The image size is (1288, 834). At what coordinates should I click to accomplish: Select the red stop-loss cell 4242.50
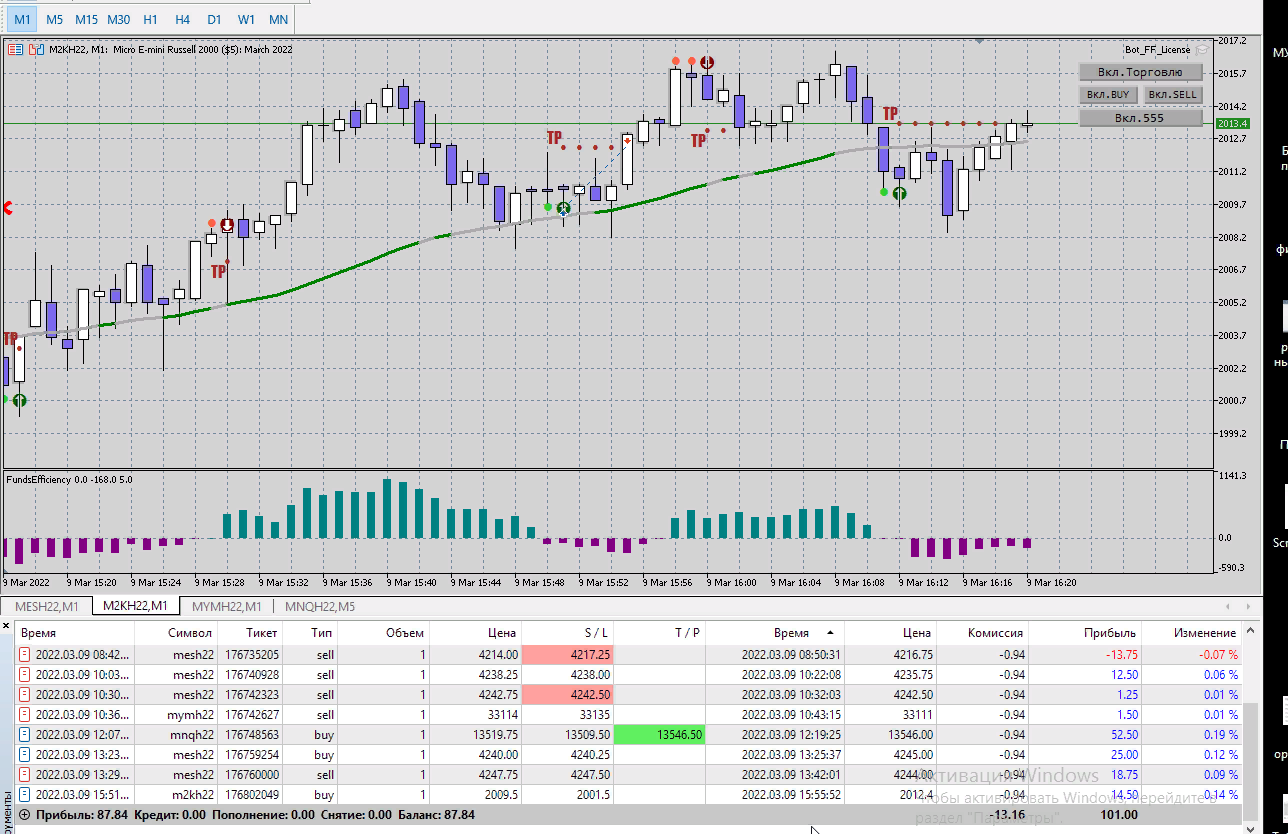tap(568, 695)
